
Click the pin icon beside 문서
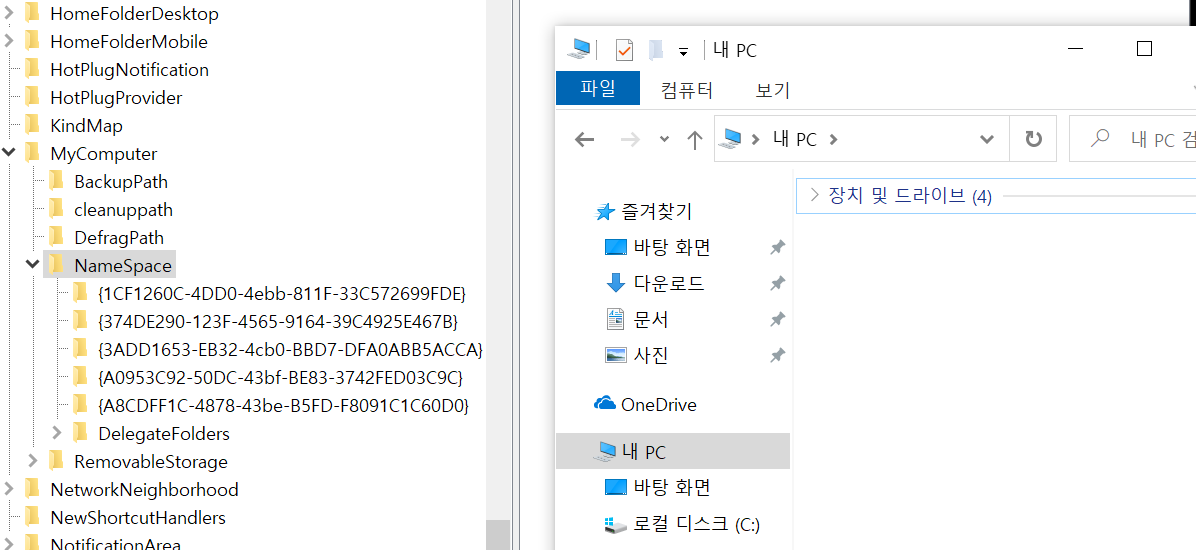pos(777,320)
